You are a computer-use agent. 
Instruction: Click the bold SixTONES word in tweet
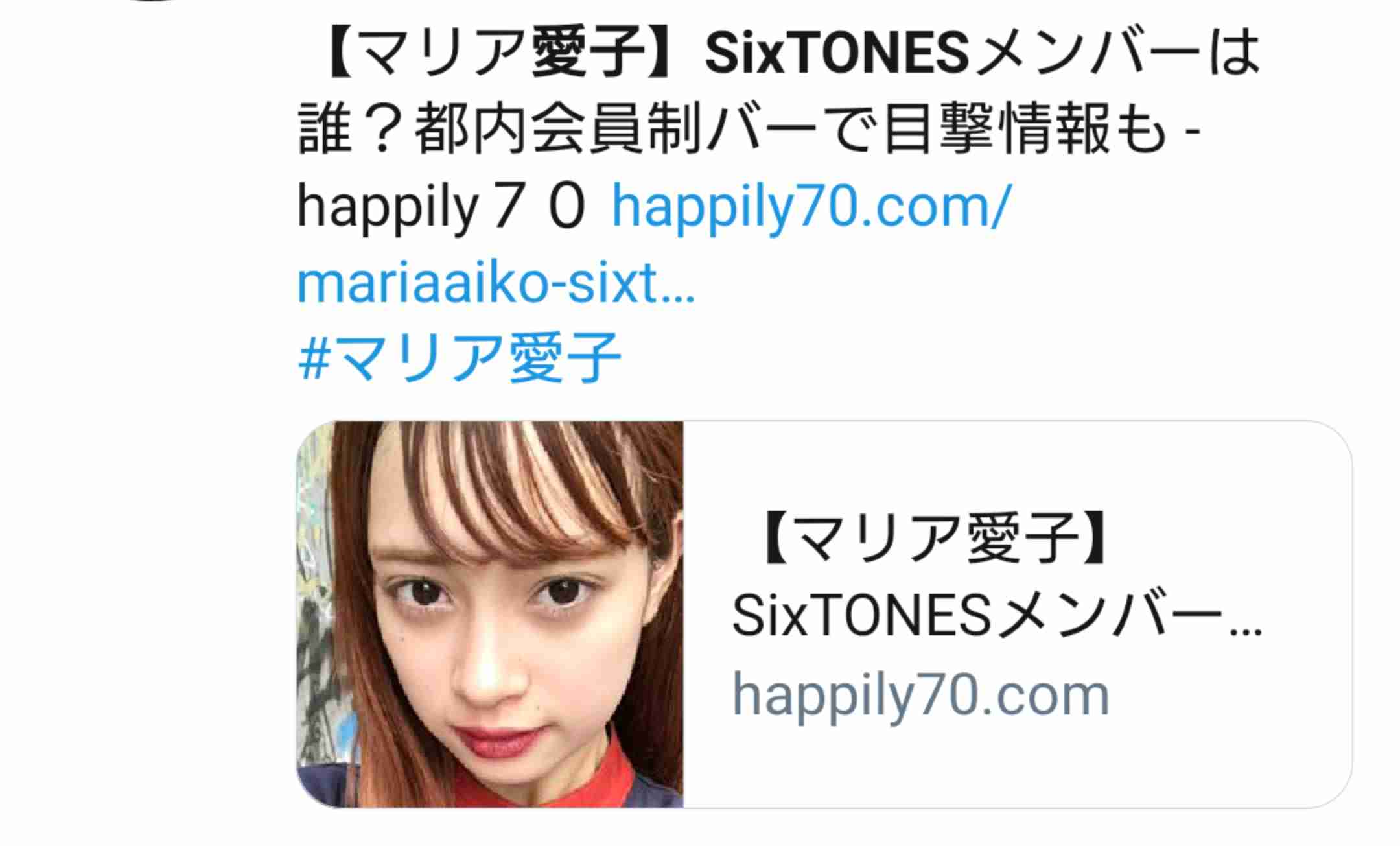point(837,54)
